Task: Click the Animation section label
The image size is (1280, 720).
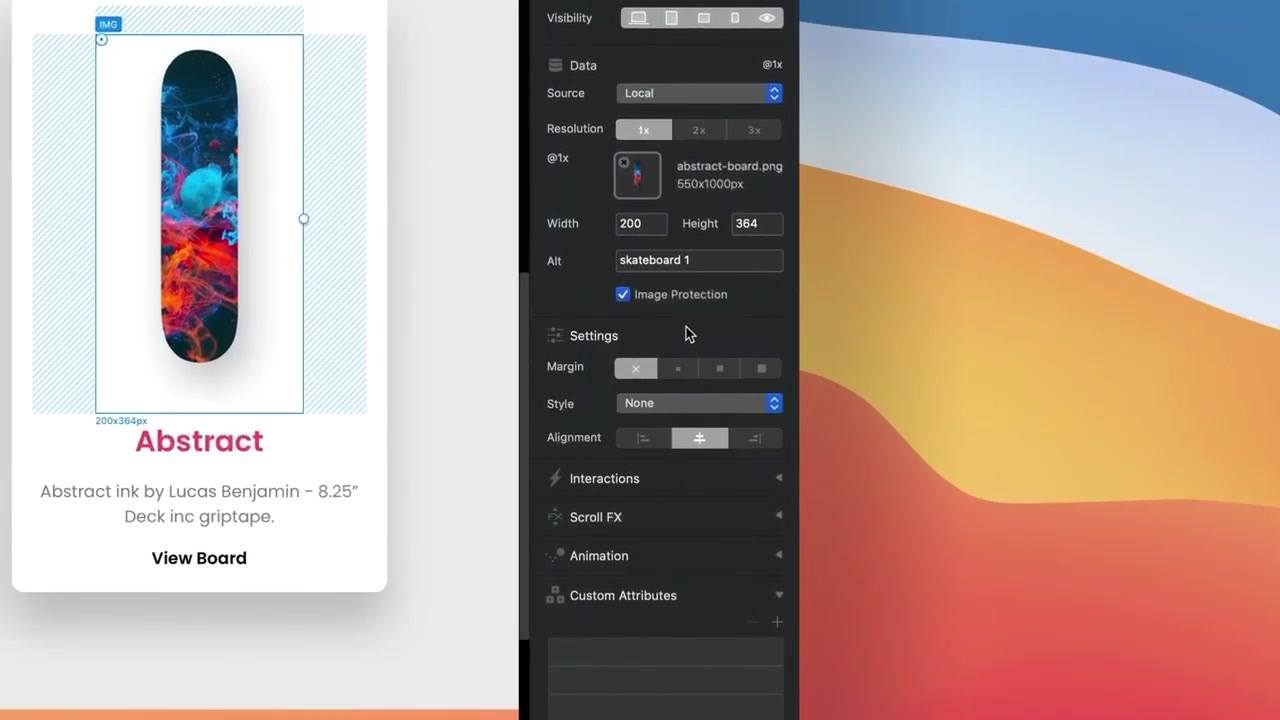Action: pos(599,556)
